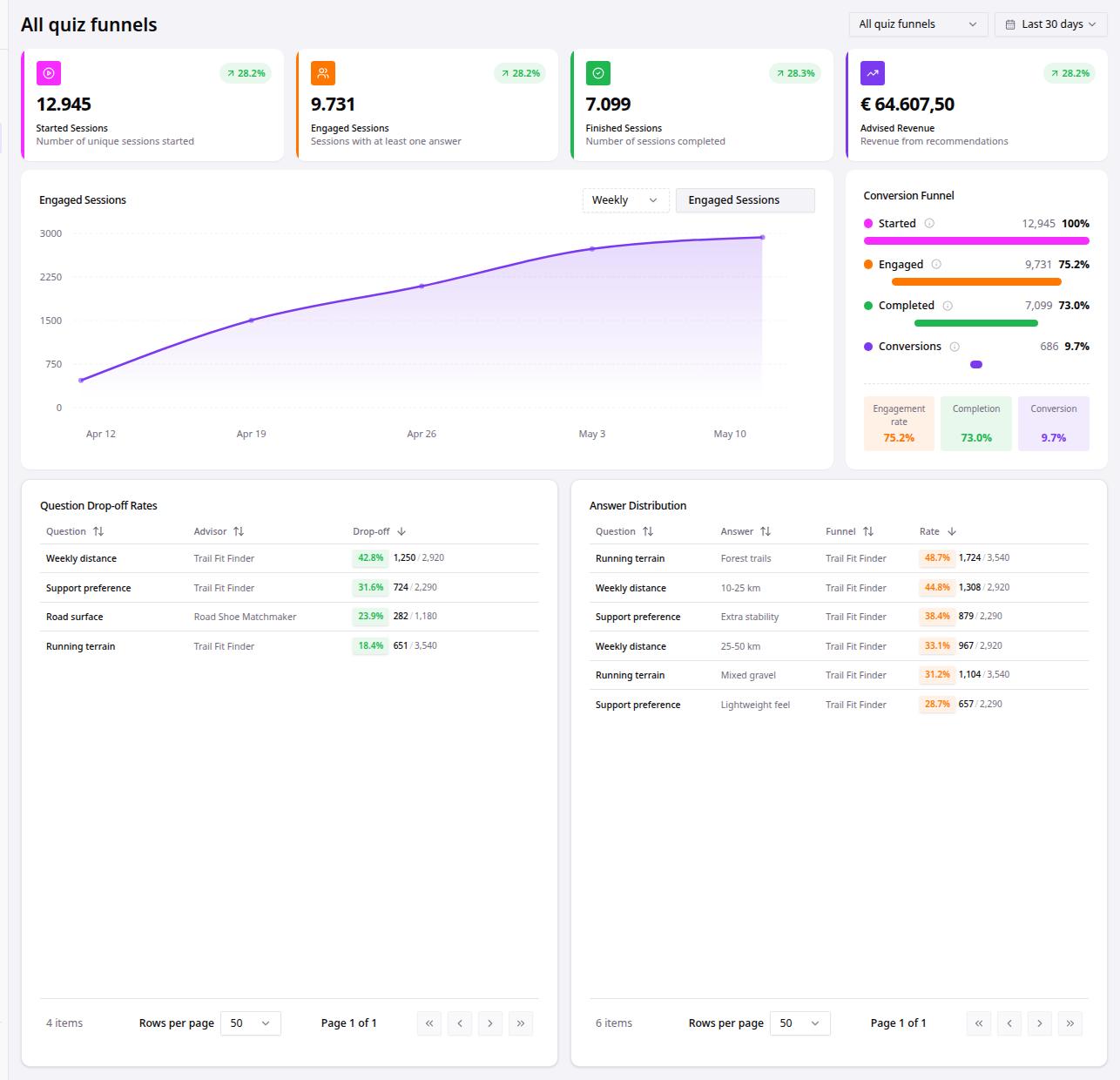Screen dimensions: 1120x1080
Task: Open rows per page dropdown in Drop-off table
Action: [x=251, y=1023]
